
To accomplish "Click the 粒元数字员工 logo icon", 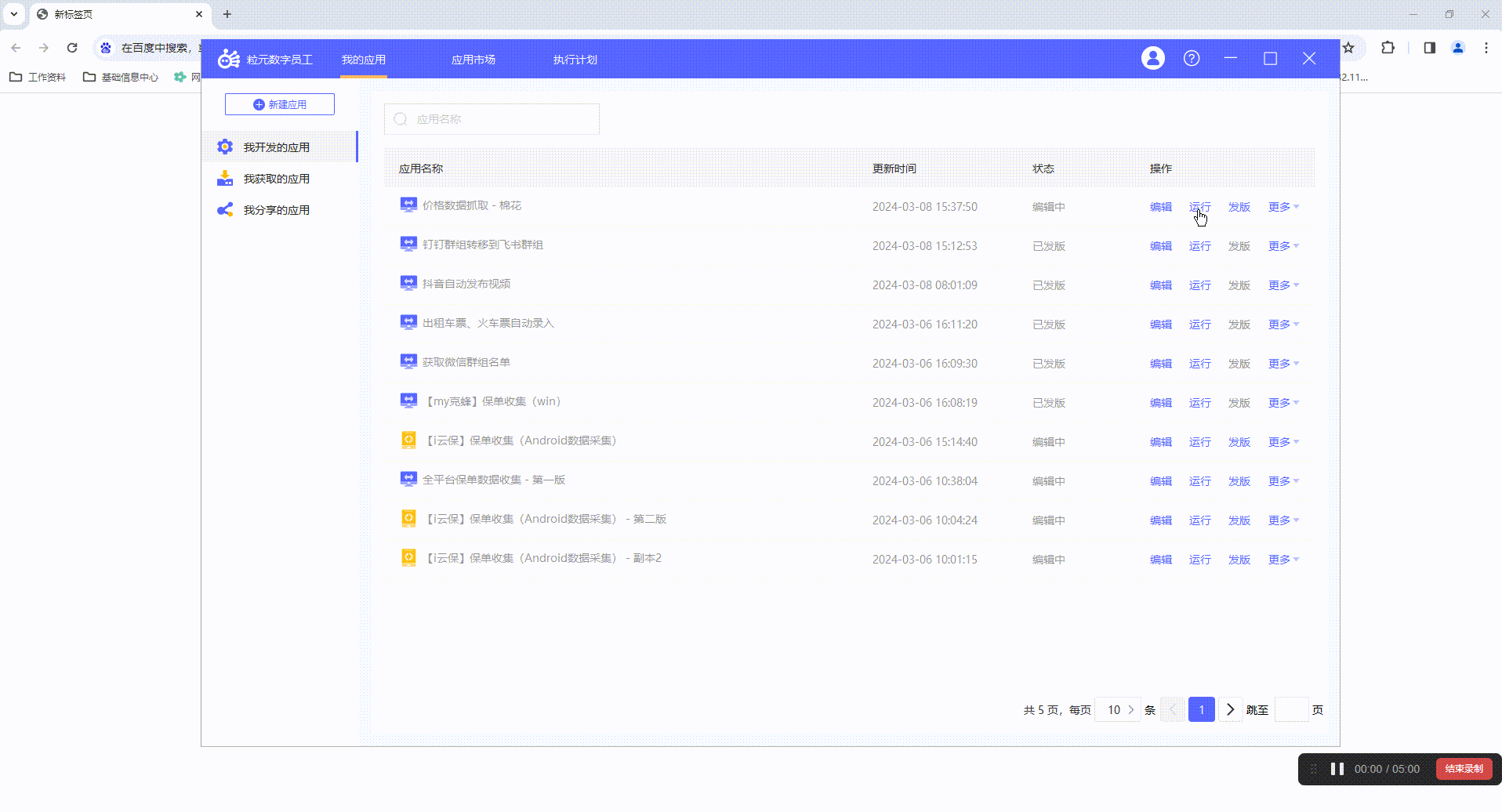I will tap(228, 59).
